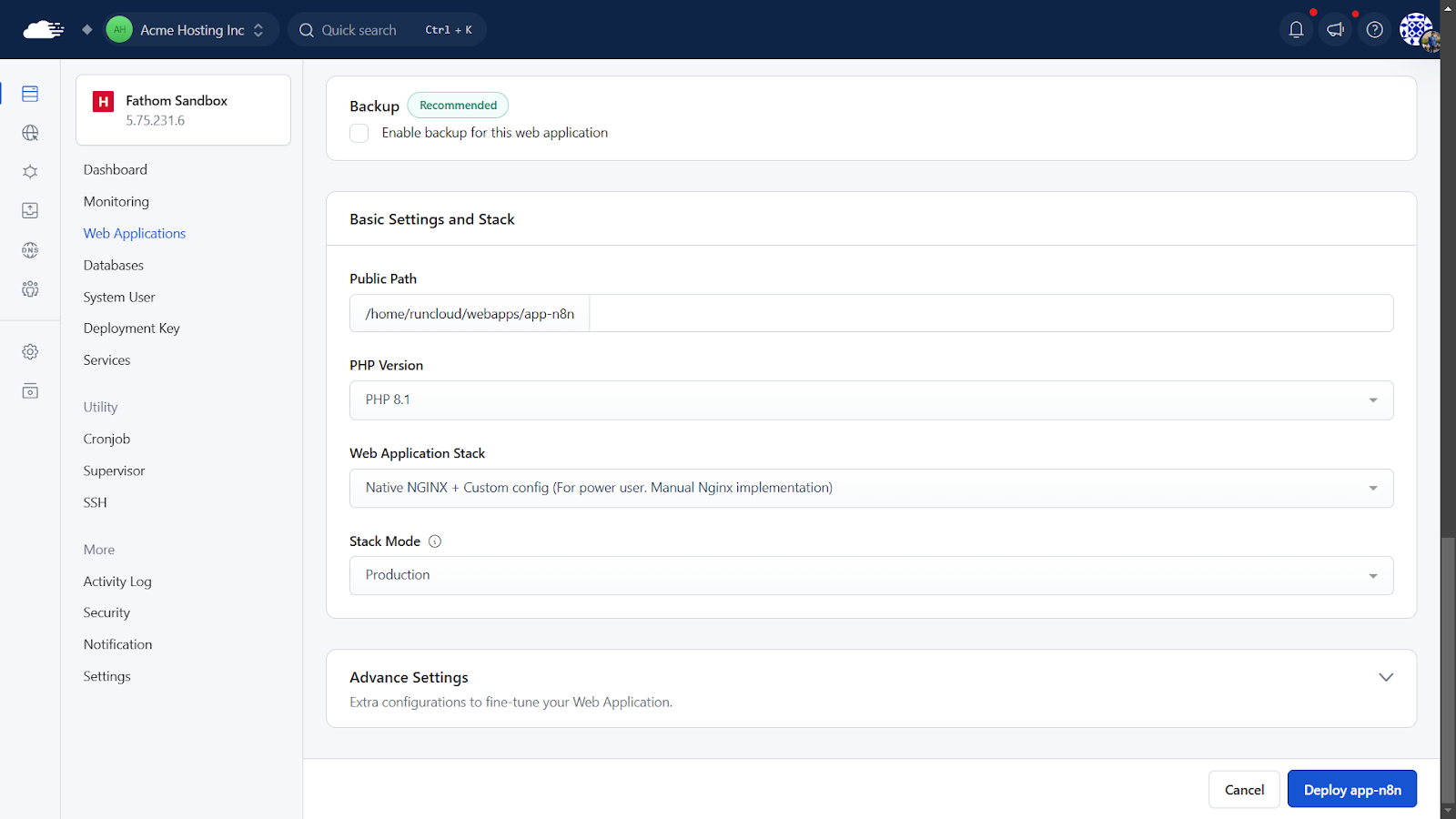Click the DNS globe icon in rail

coord(30,250)
